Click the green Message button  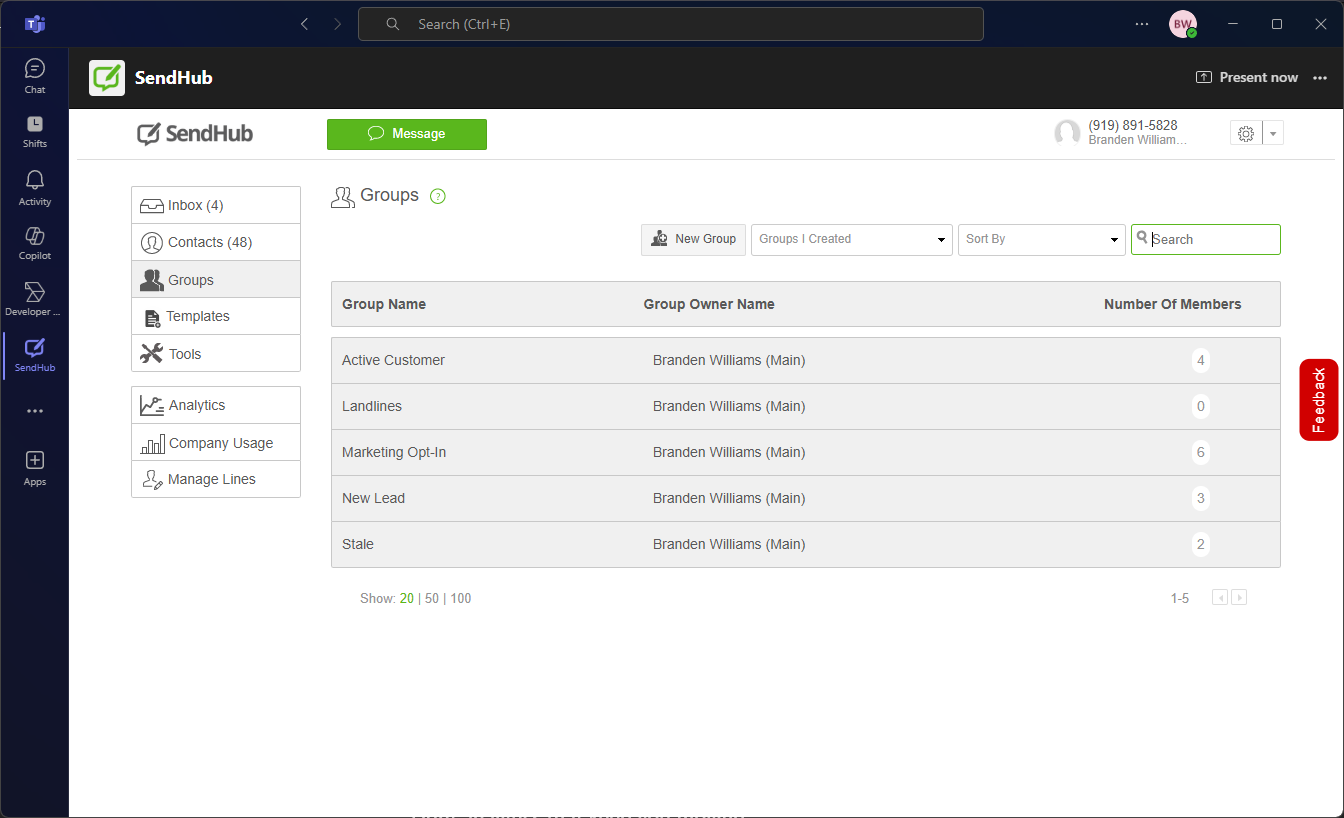coord(406,134)
